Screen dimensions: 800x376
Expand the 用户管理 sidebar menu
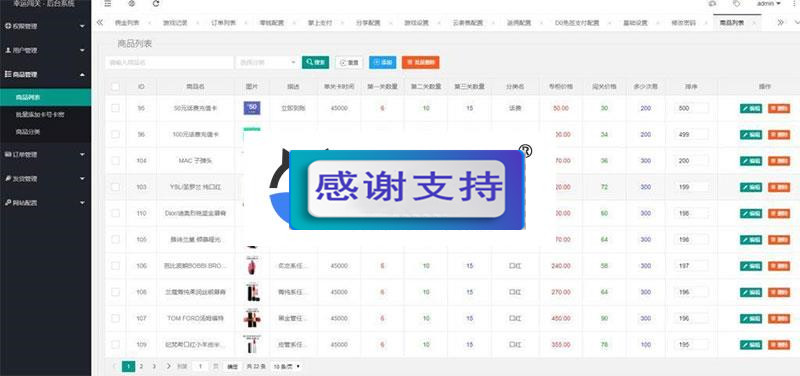pos(45,51)
